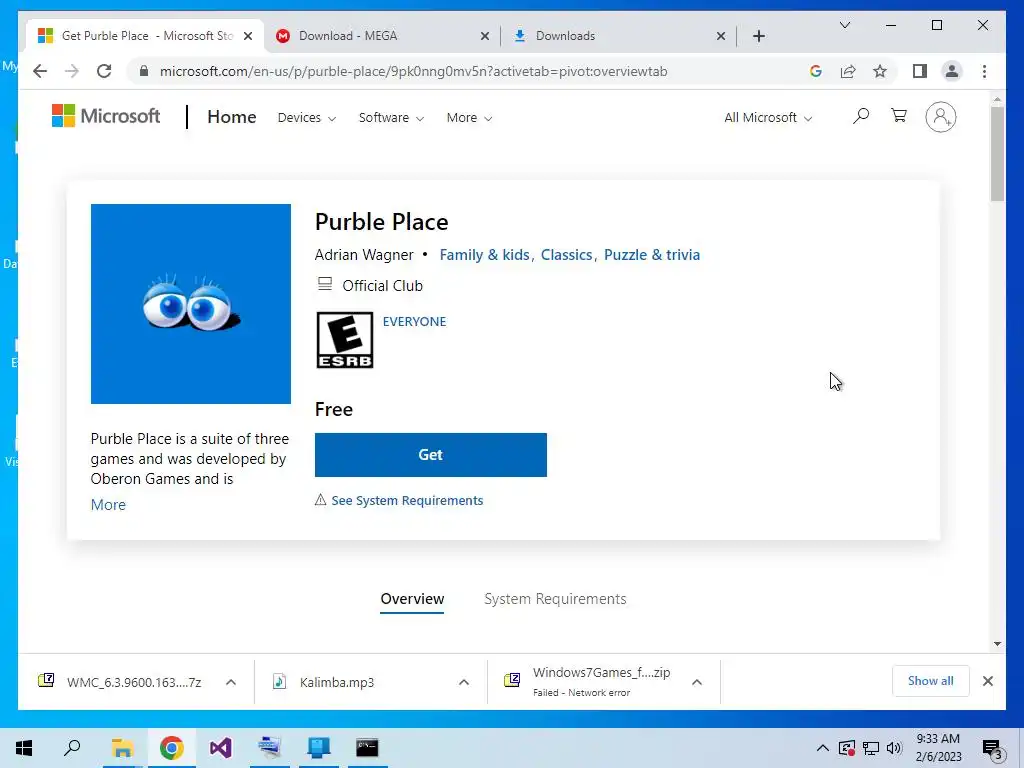The image size is (1024, 768).
Task: Click the page vertical scrollbar thumb
Action: coord(997,153)
